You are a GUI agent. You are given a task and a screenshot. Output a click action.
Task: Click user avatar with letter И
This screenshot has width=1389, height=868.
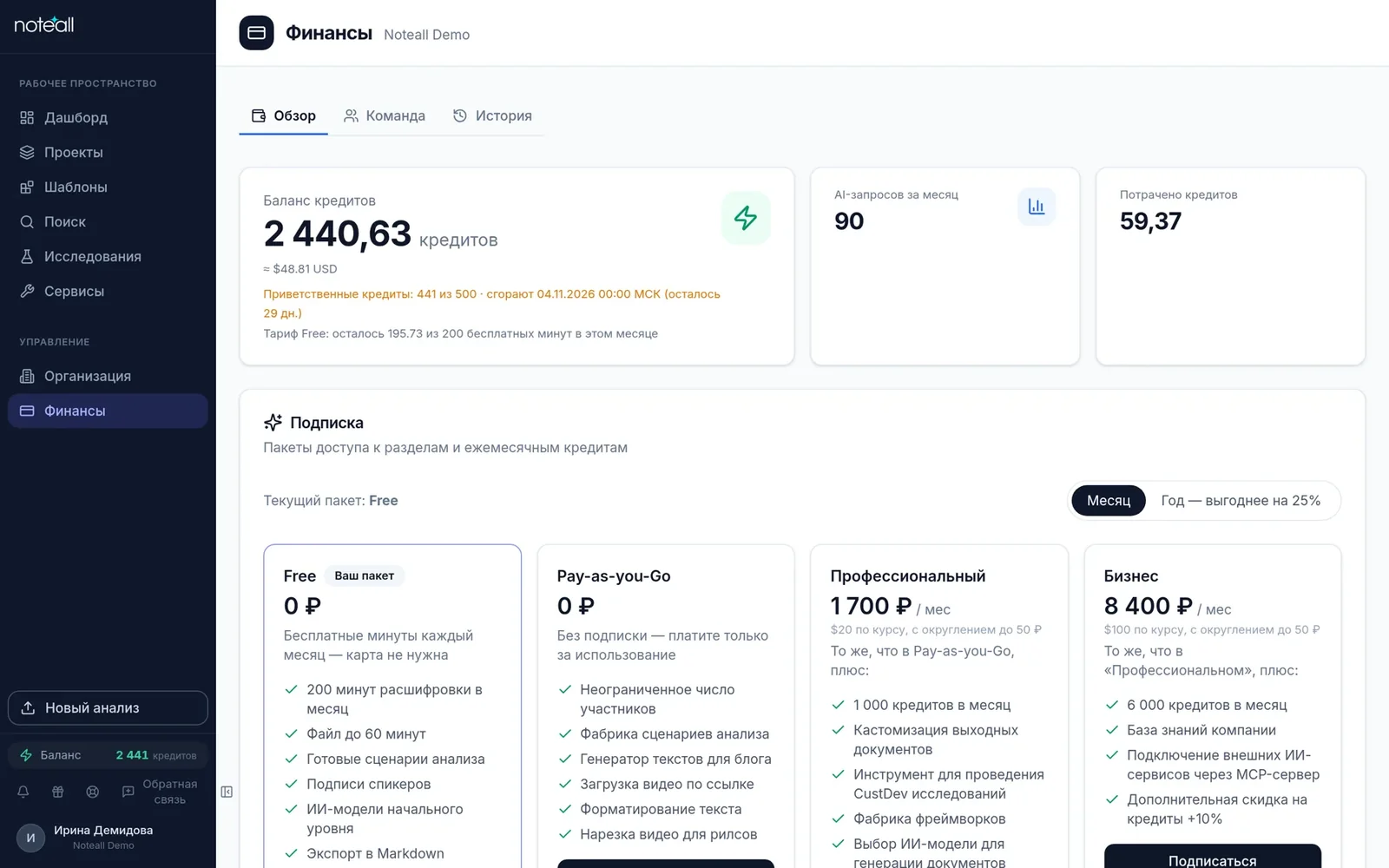(30, 838)
